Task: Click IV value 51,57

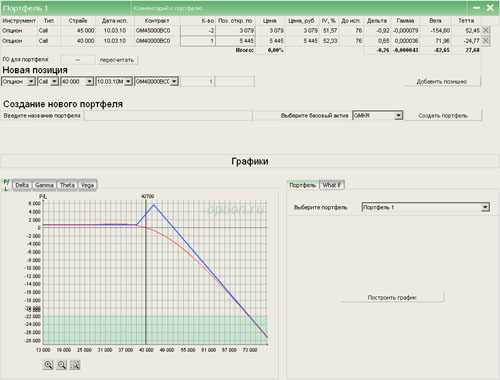Action: pos(330,31)
